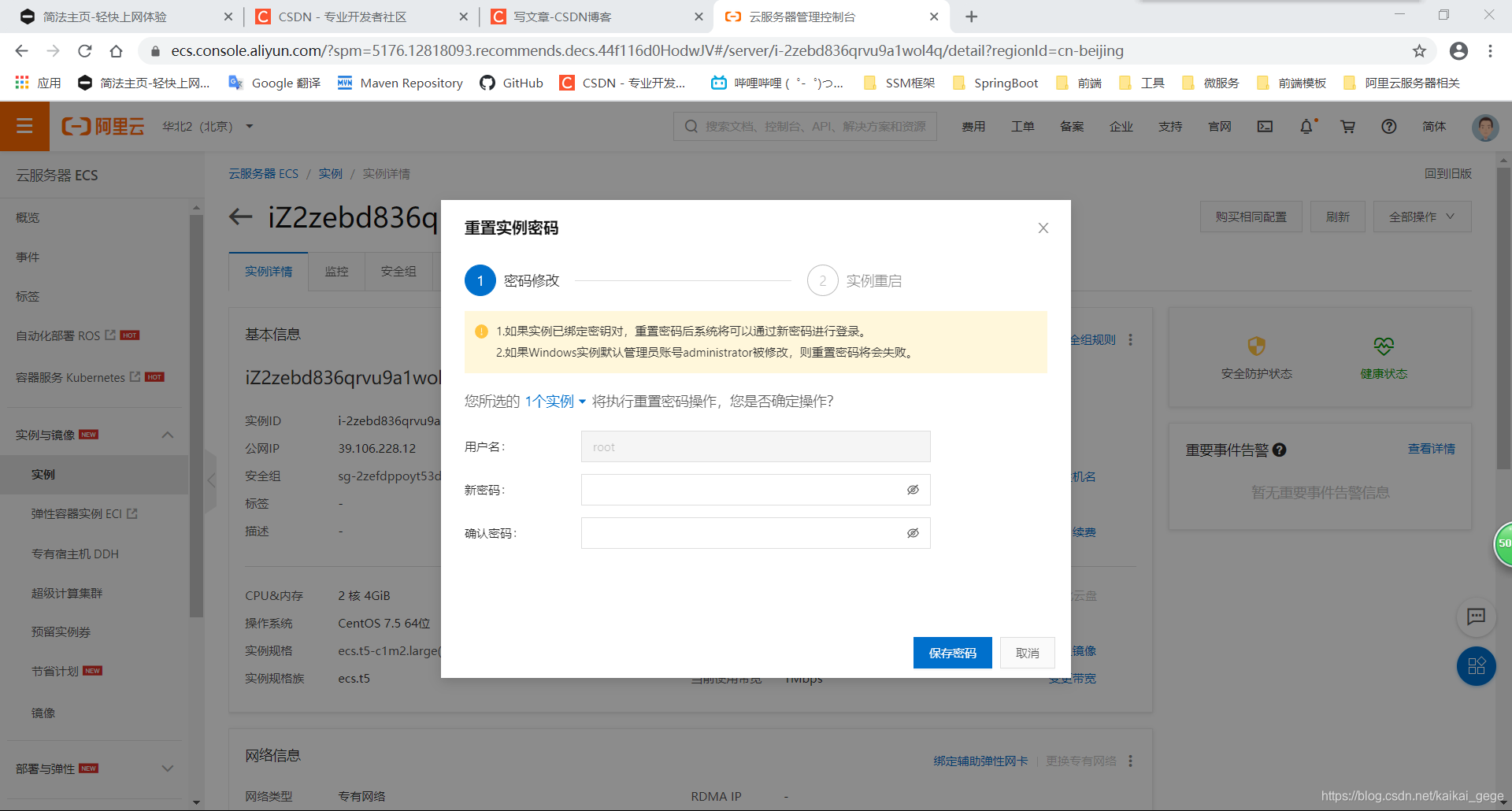Click 费用 in the top navigation
The image size is (1512, 811).
pos(973,126)
